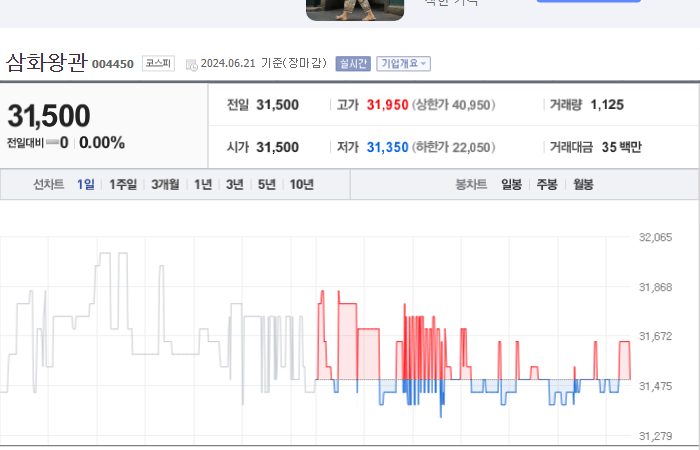Click the 31,475 chart axis label
700x450 pixels.
coord(655,386)
